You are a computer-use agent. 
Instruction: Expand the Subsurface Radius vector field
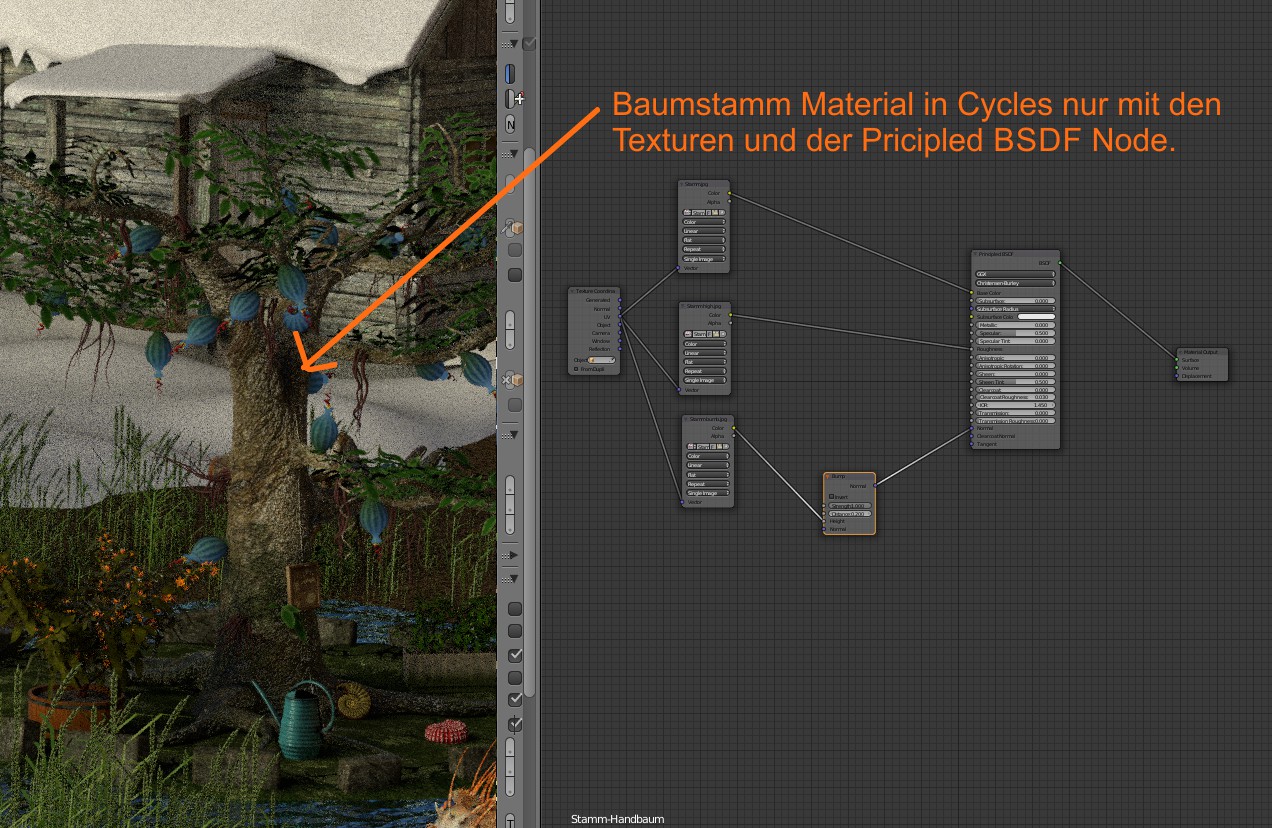click(x=1015, y=309)
